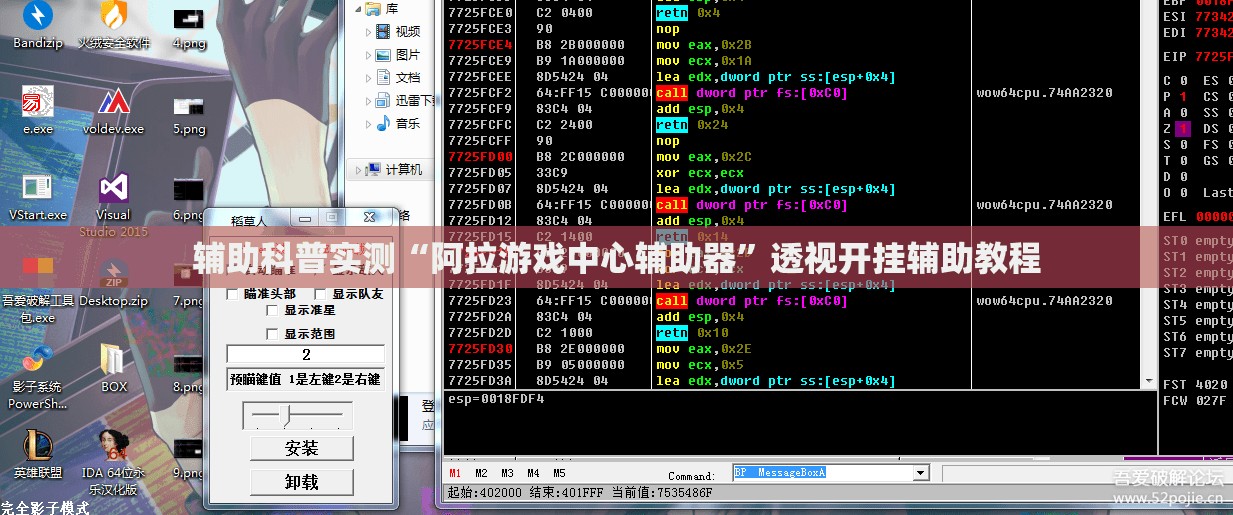
Task: Click the BP MessageBoxA command field
Action: point(821,473)
